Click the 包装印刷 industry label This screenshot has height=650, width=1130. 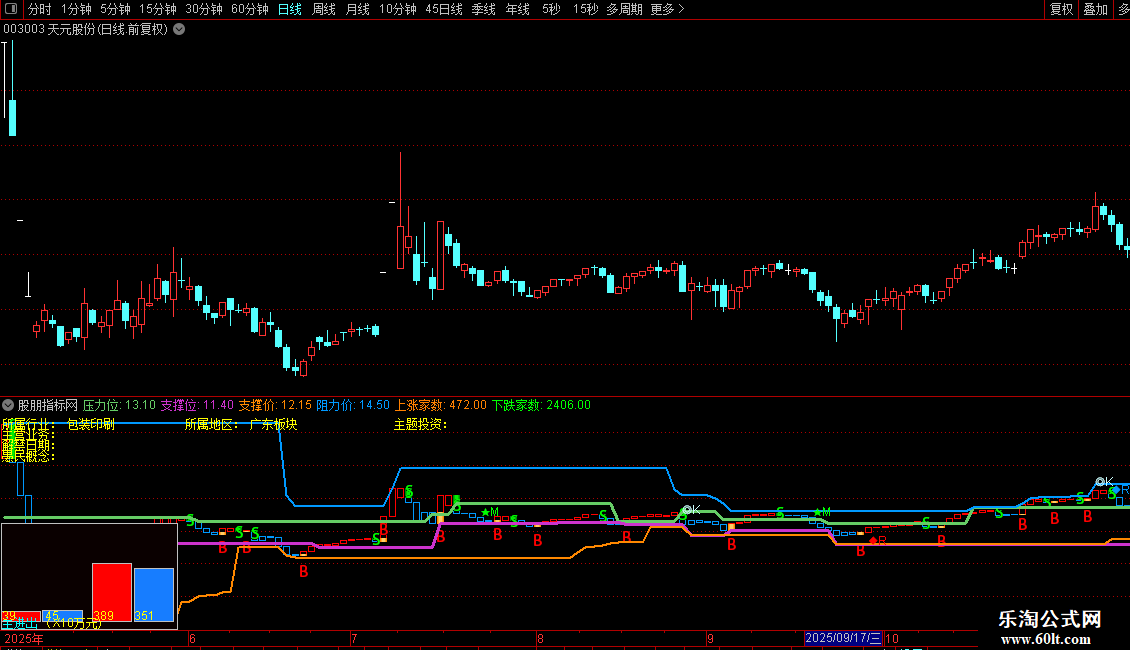point(91,424)
